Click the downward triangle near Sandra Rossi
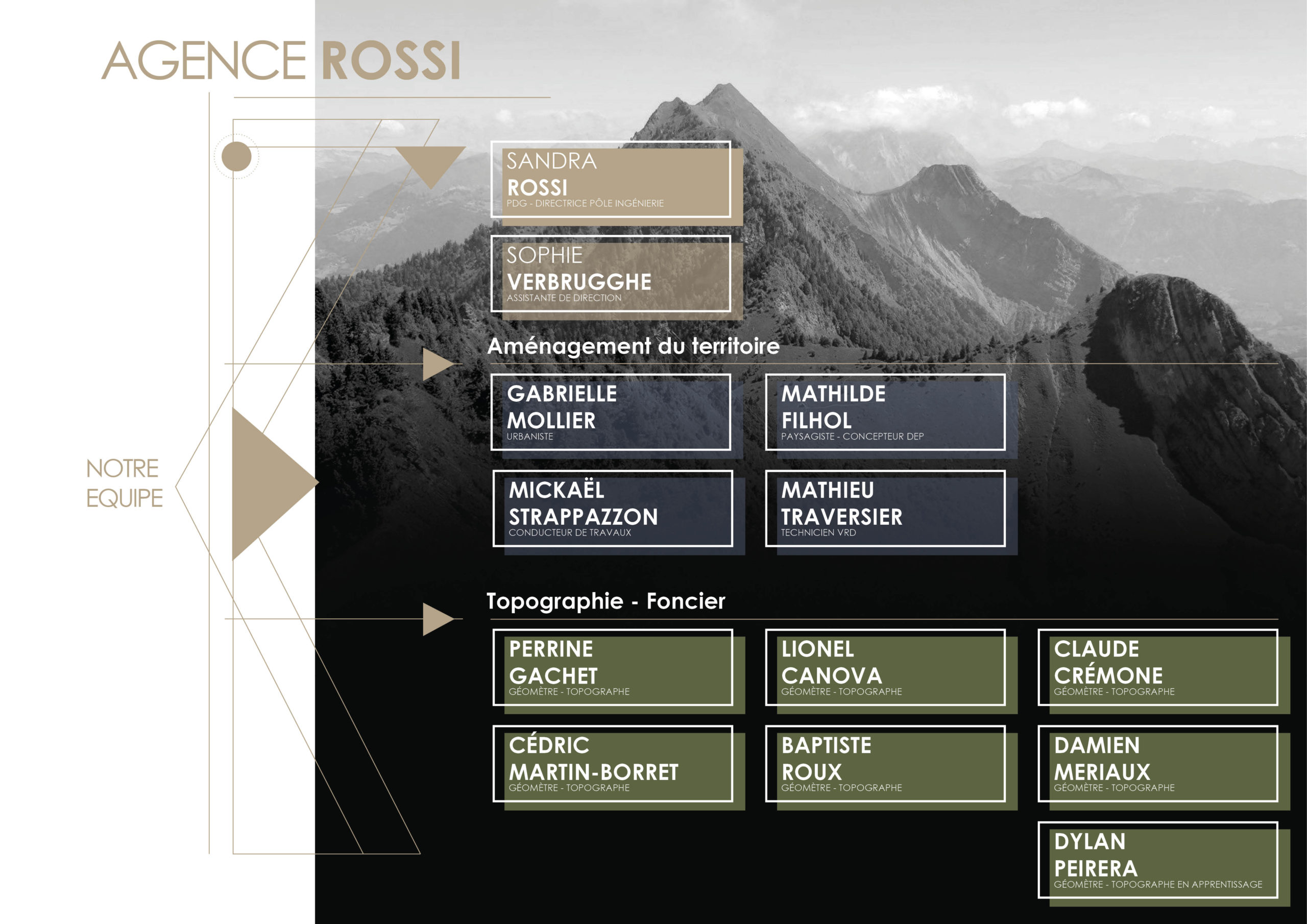Viewport: 1307px width, 924px height. (x=430, y=167)
